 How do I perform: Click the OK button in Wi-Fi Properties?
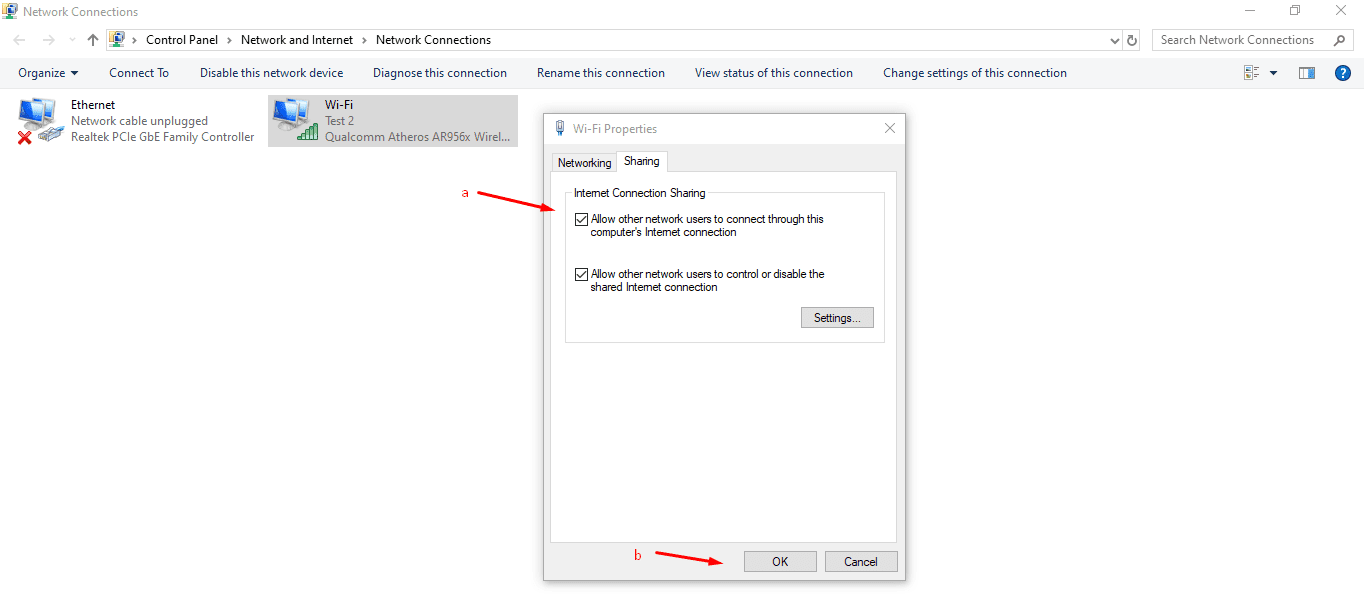pyautogui.click(x=780, y=562)
